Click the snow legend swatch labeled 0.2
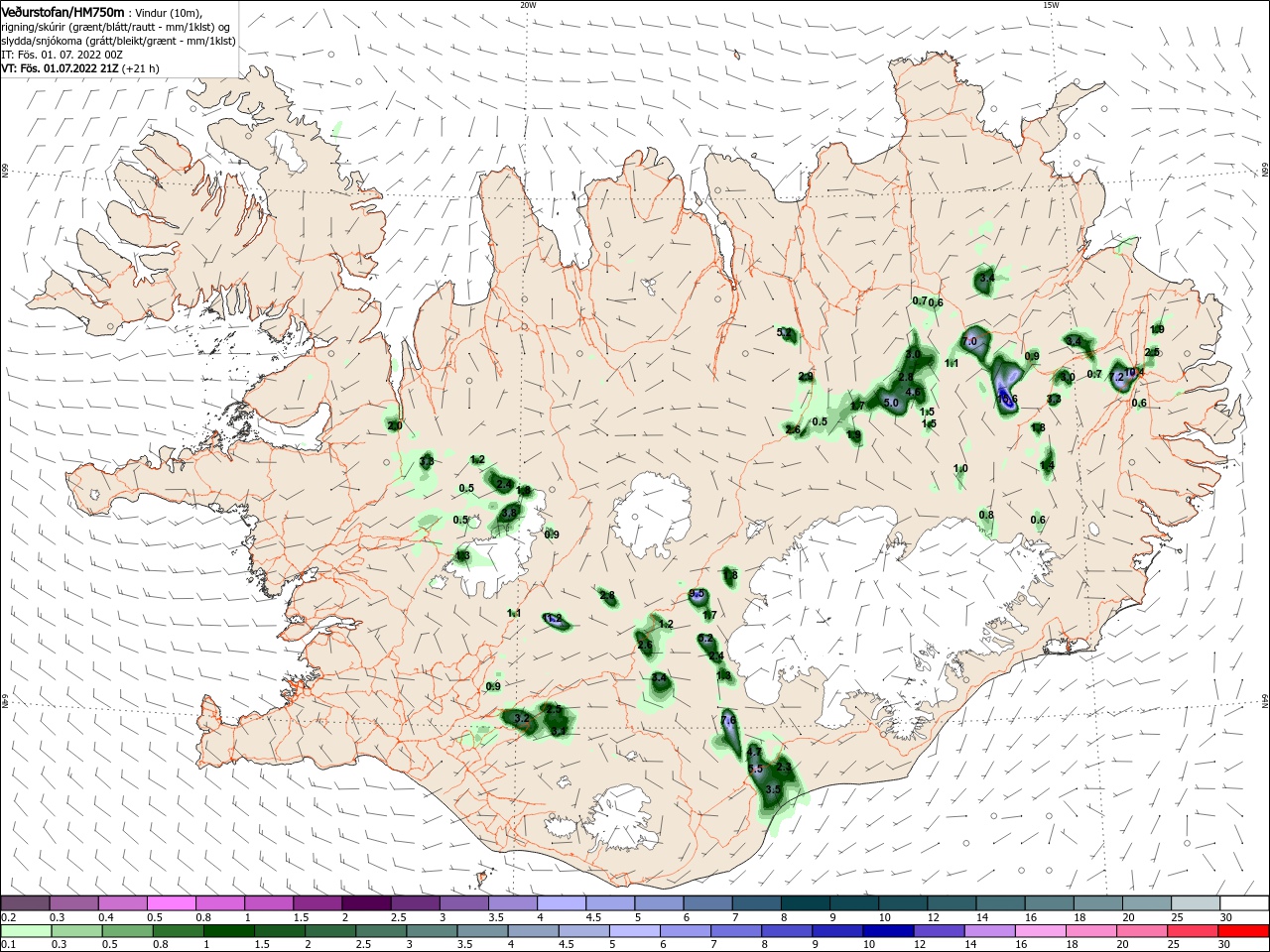The image size is (1270, 952). pyautogui.click(x=25, y=902)
